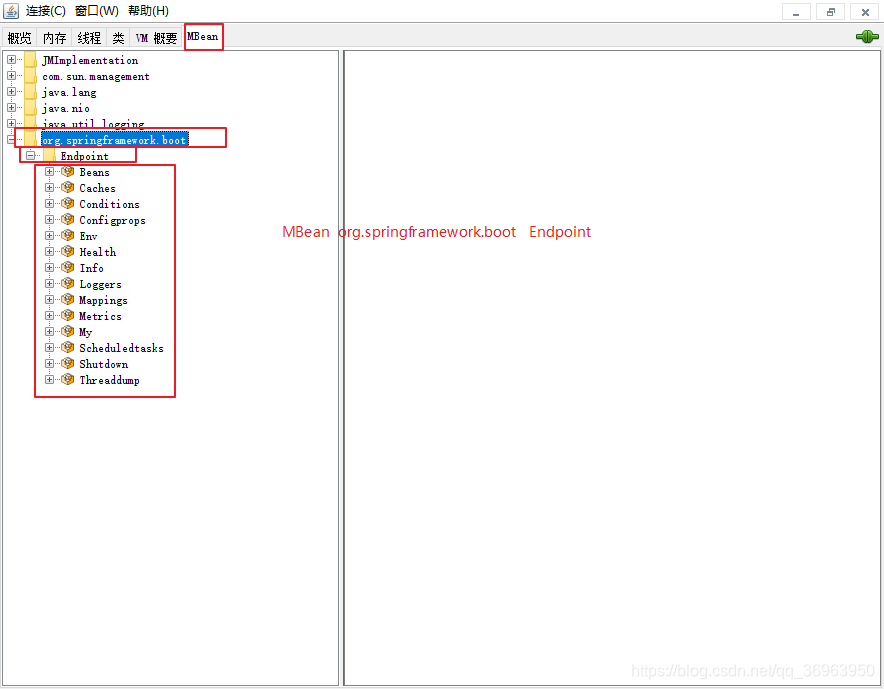Switch to the 线程 tab
884x689 pixels.
89,38
